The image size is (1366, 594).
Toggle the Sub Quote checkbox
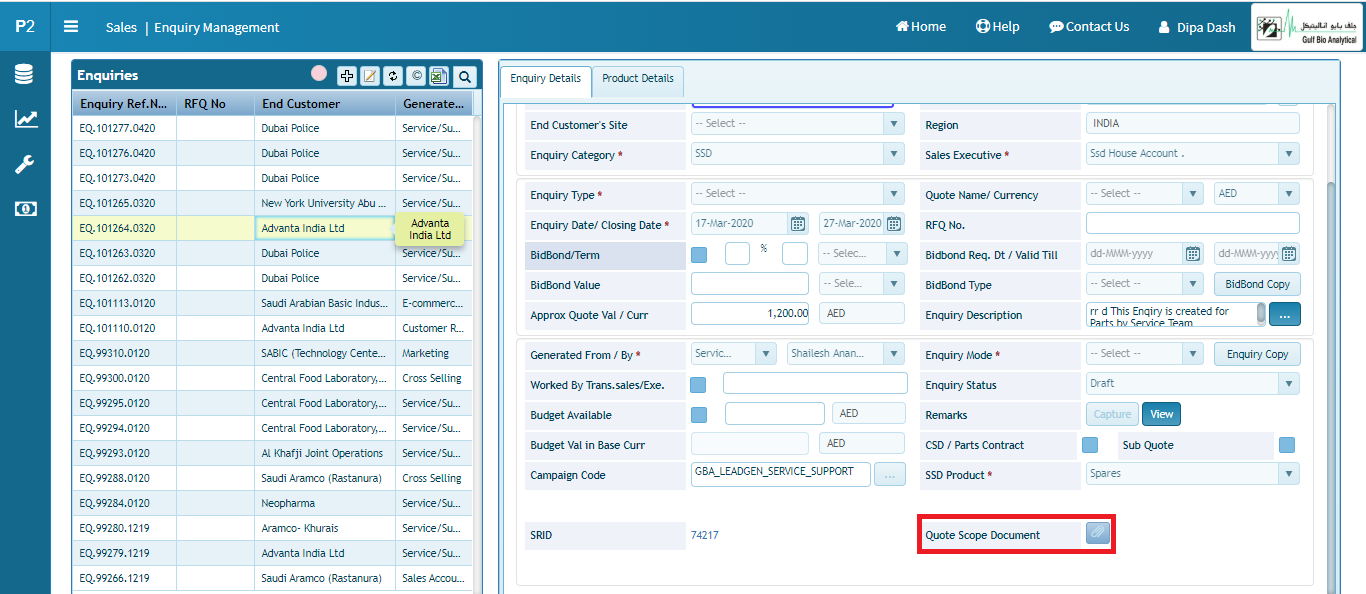point(1287,444)
